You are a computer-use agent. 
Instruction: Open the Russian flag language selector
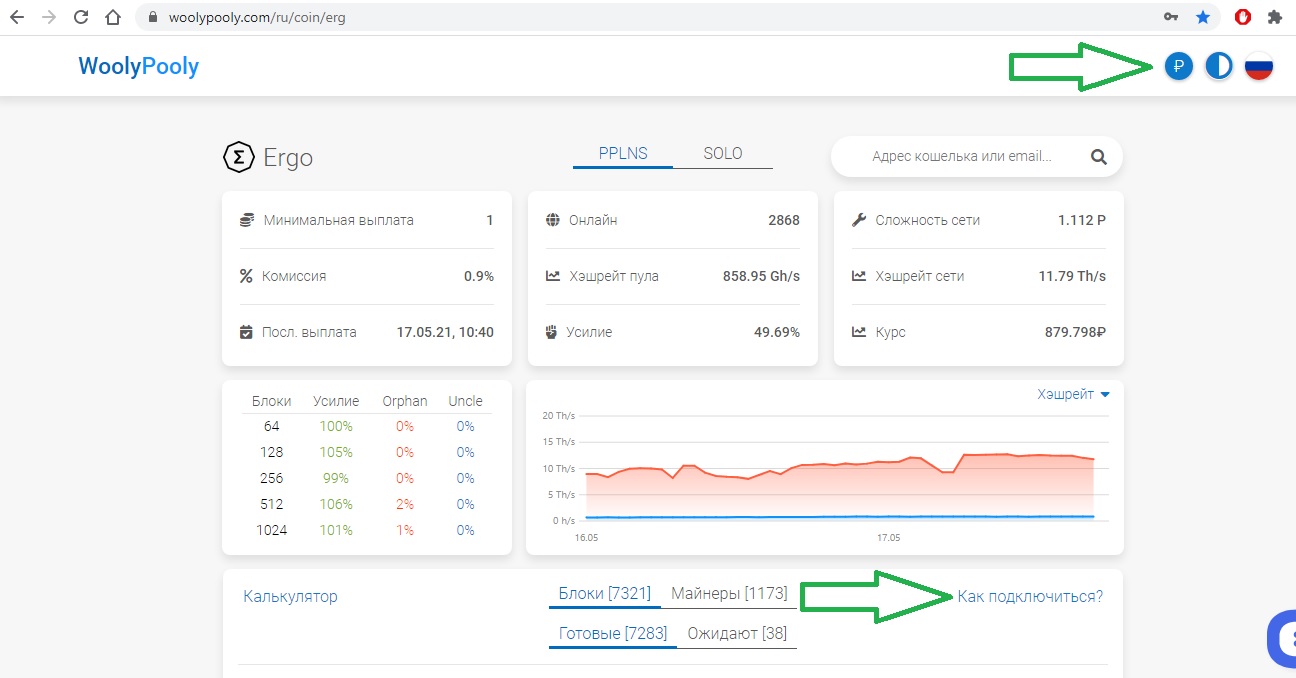click(x=1258, y=67)
